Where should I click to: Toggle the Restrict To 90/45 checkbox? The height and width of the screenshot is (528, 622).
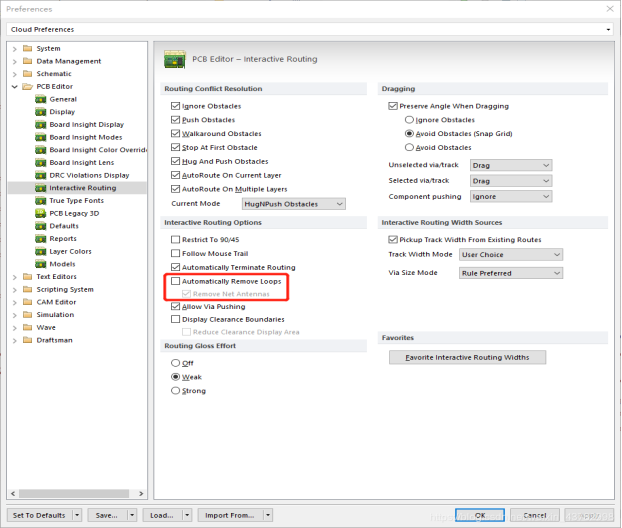[x=176, y=240]
